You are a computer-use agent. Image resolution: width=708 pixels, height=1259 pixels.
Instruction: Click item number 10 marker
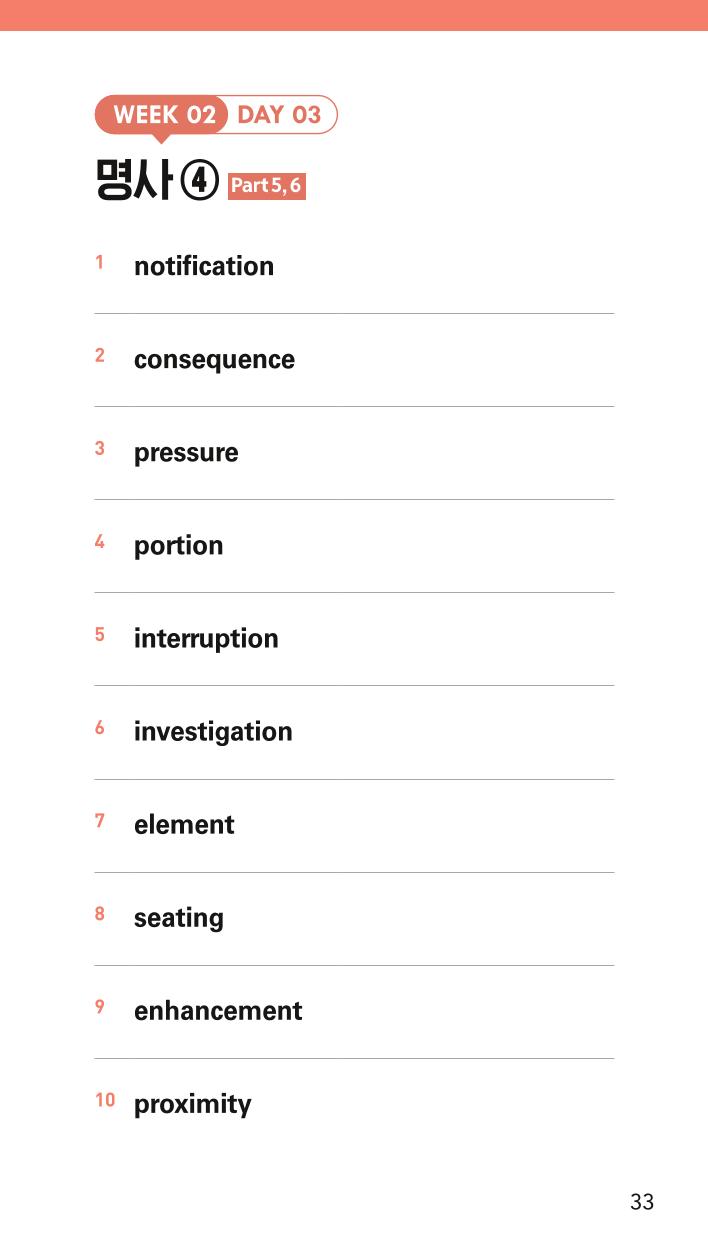click(105, 1100)
